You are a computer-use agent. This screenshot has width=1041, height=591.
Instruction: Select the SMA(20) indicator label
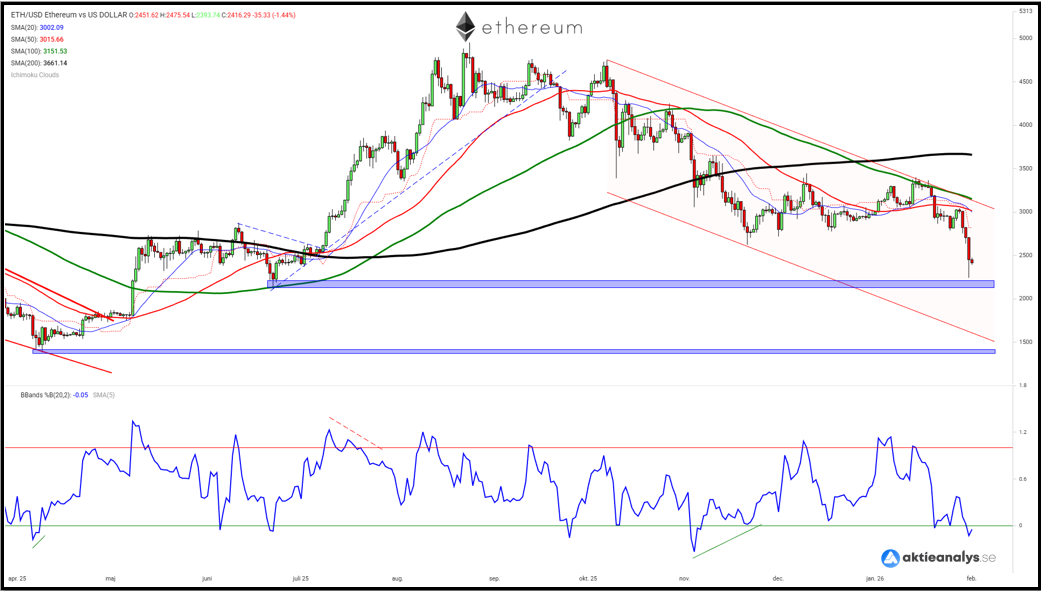coord(24,27)
